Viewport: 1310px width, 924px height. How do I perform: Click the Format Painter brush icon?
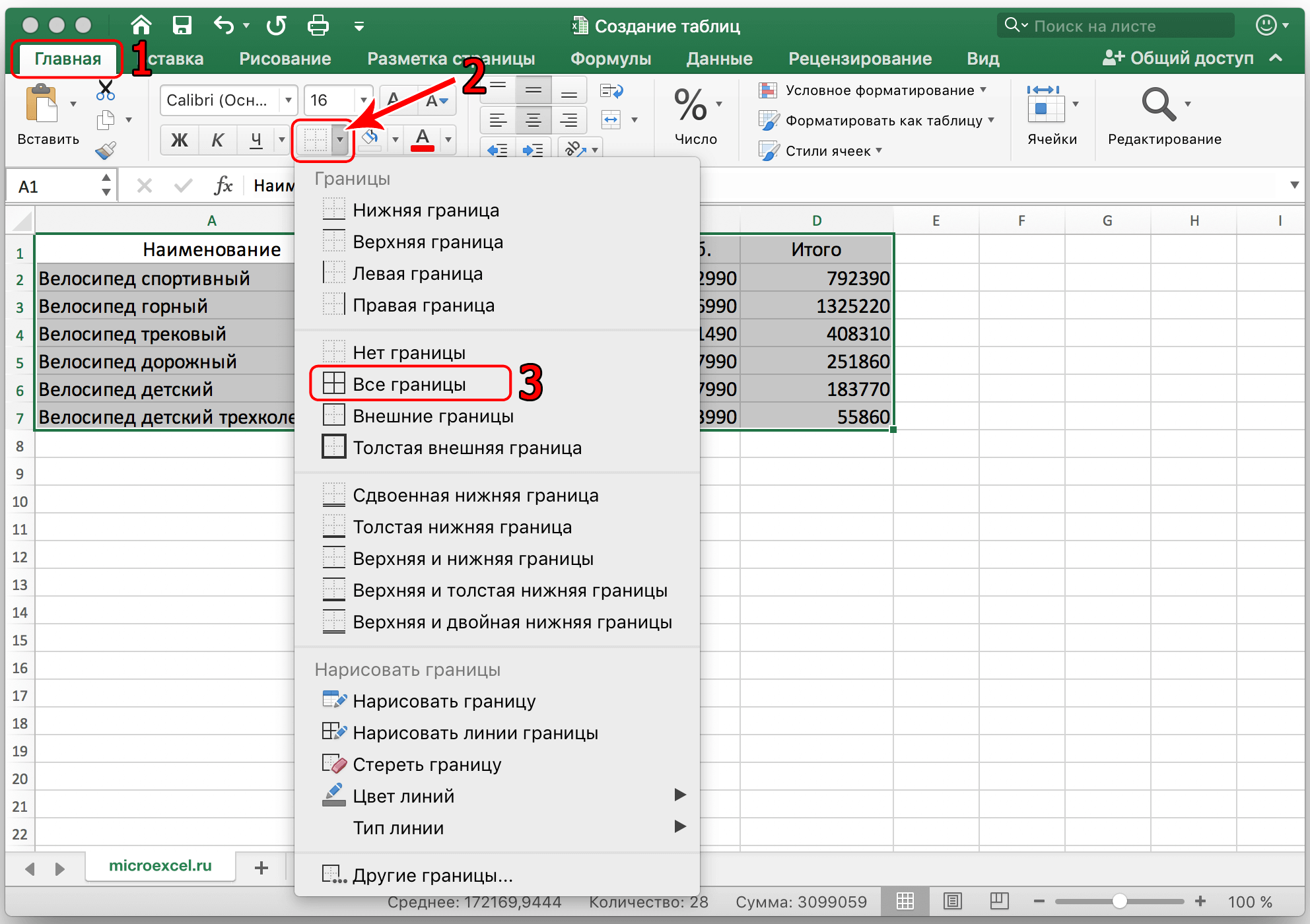tap(106, 150)
